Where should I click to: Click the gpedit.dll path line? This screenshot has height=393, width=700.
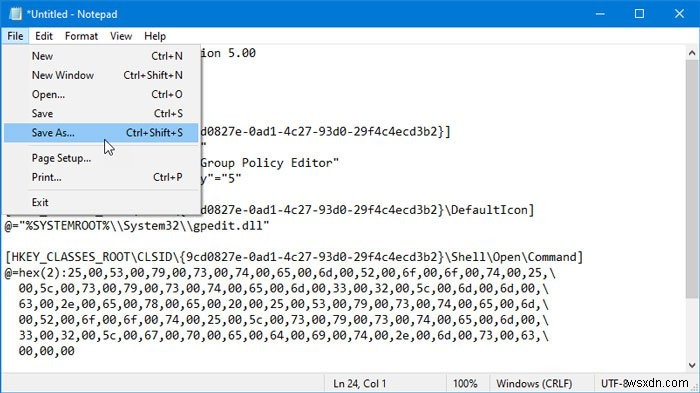click(x=137, y=226)
